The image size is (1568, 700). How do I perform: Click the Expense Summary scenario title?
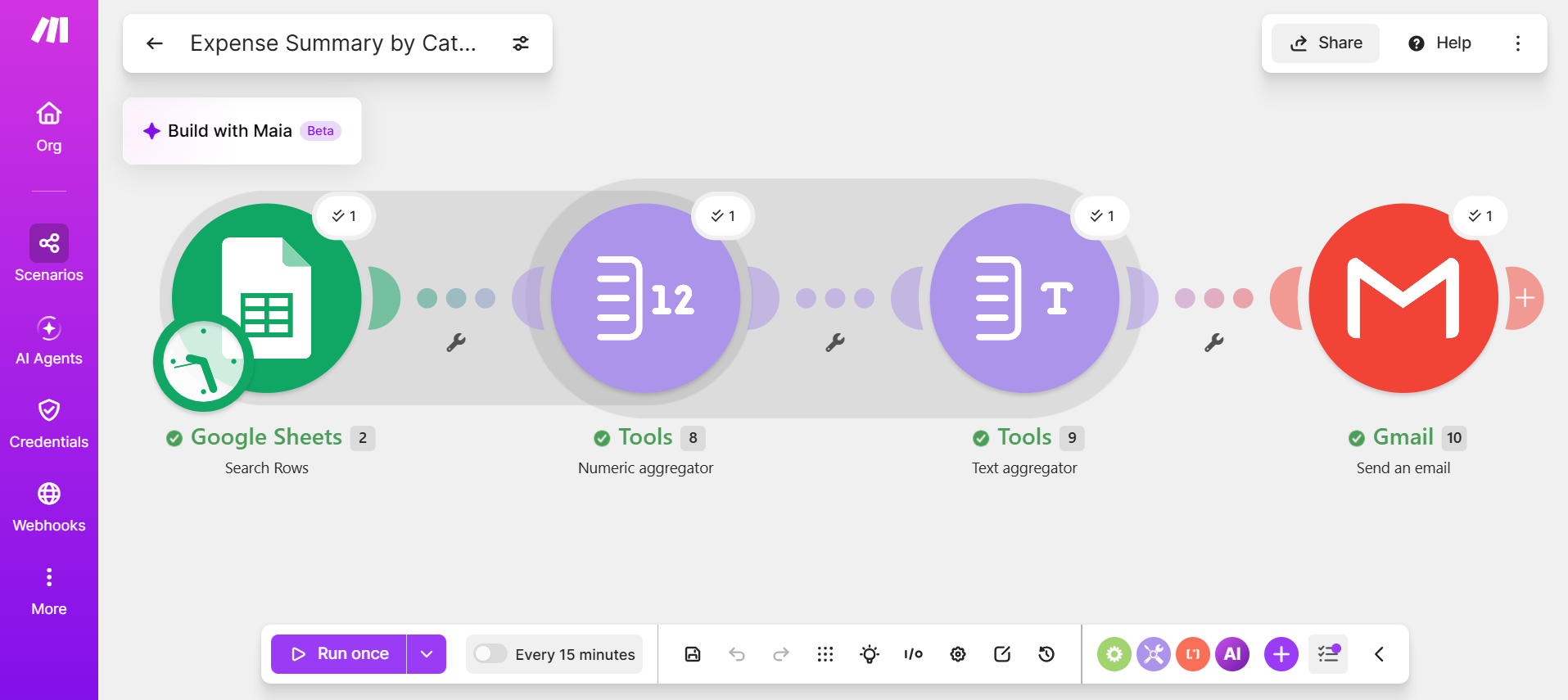[x=332, y=43]
